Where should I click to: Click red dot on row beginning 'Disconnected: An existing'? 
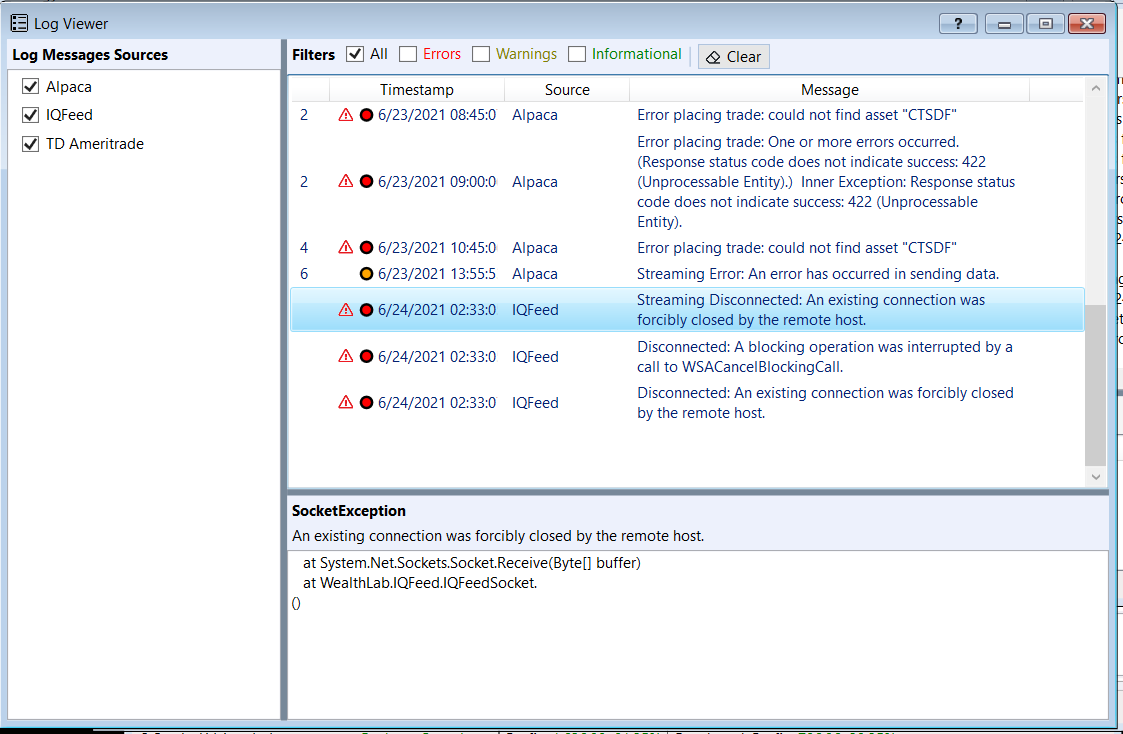click(x=366, y=402)
